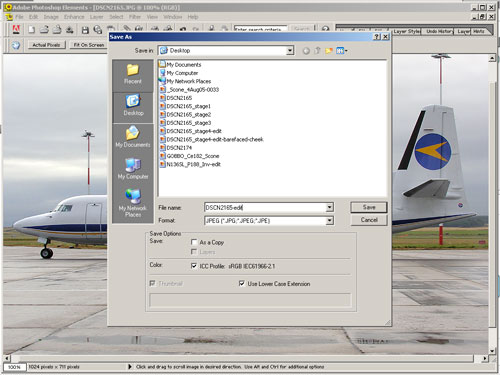
Task: Select Desktop in the places sidebar
Action: point(133,105)
